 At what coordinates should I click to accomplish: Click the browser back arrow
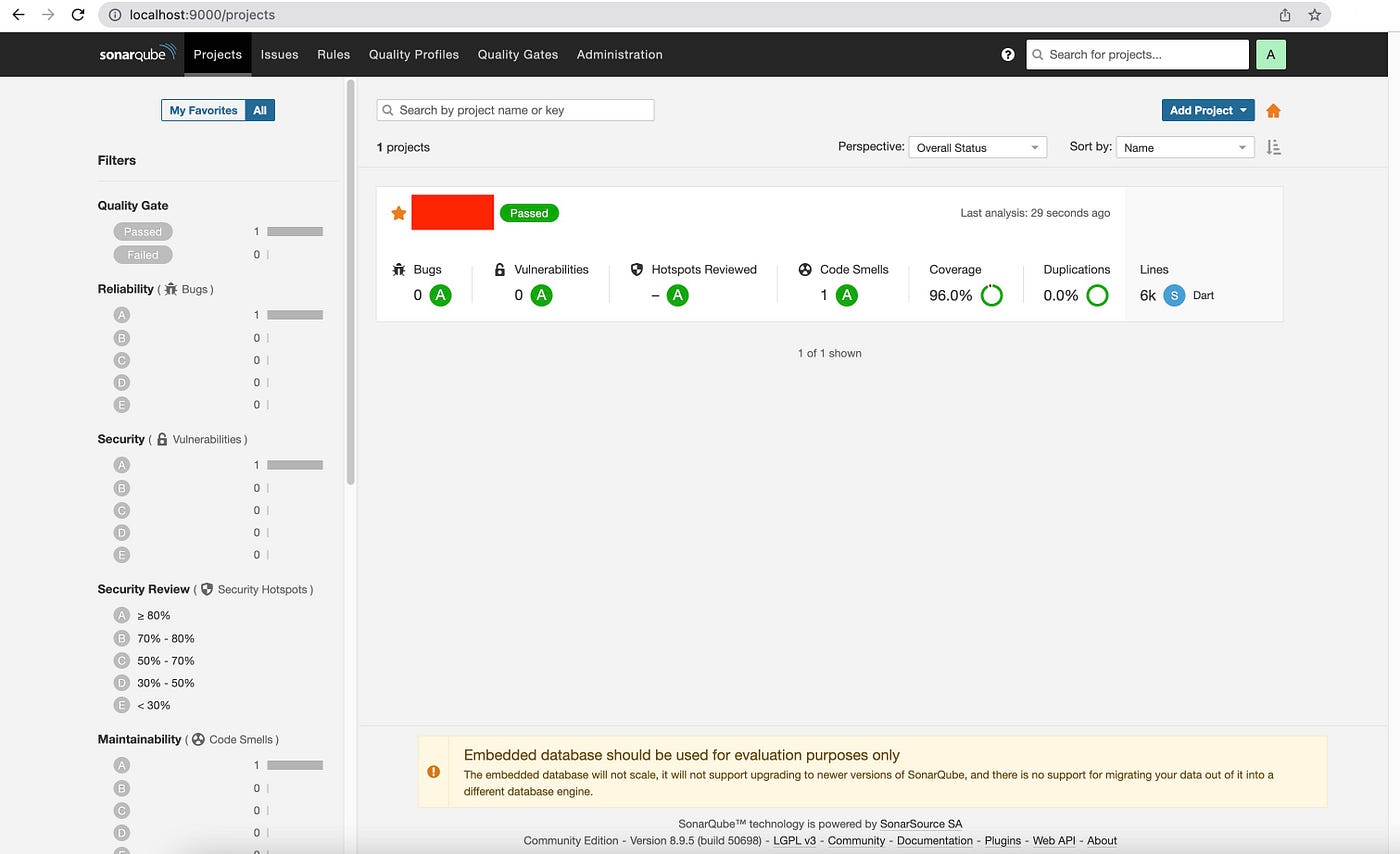[x=18, y=15]
